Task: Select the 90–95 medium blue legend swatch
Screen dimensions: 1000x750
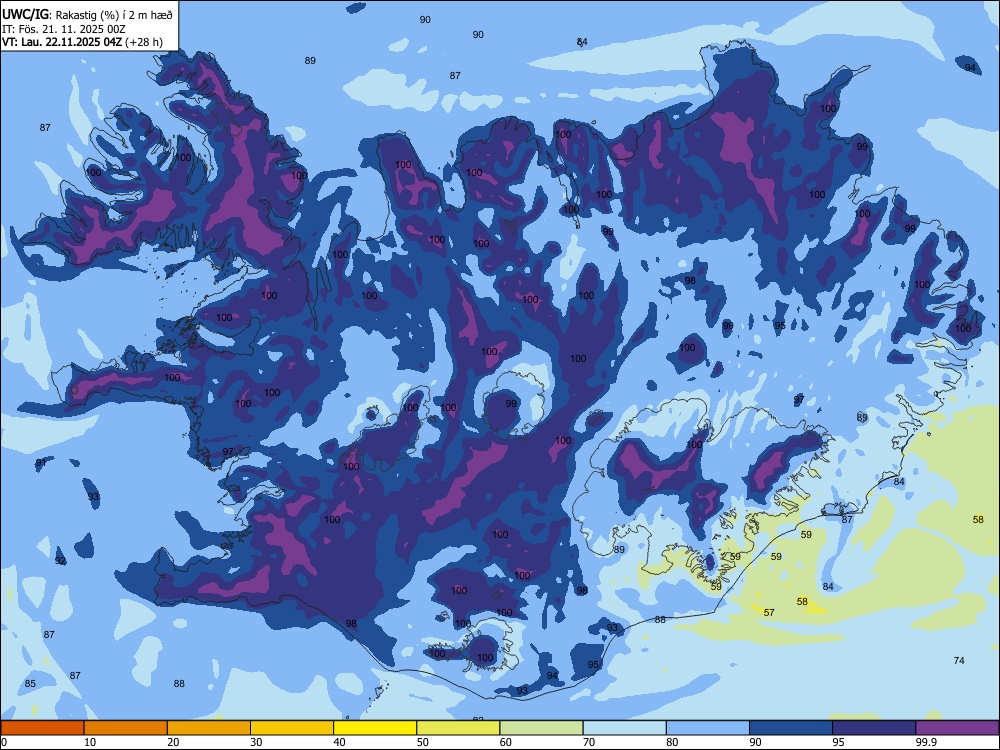Action: tap(791, 728)
